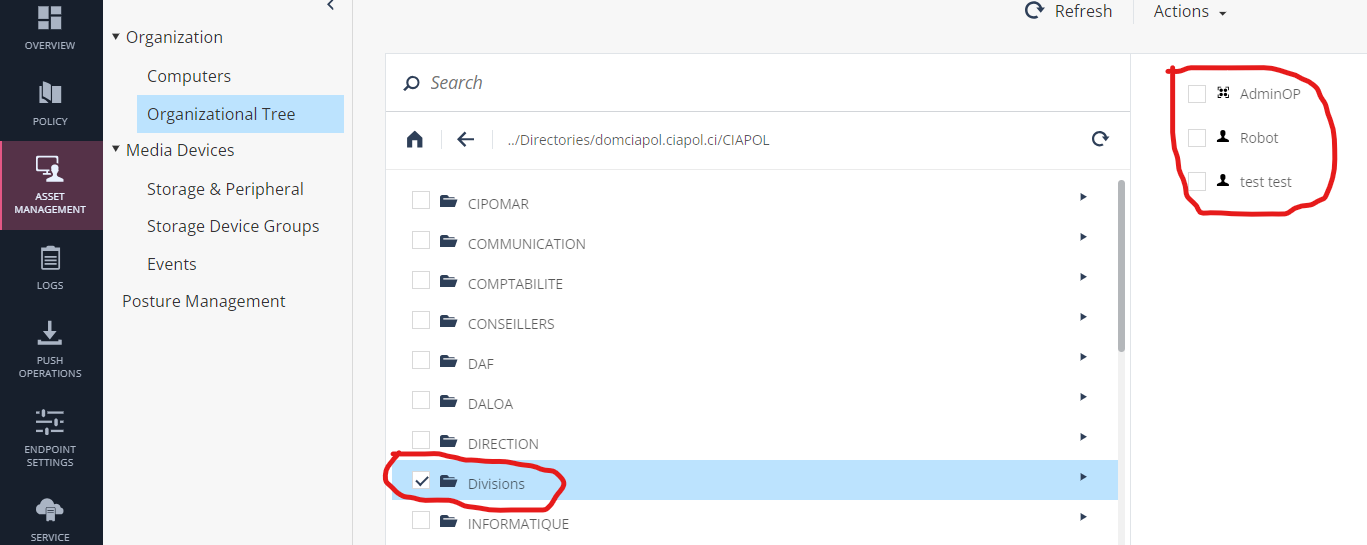Viewport: 1367px width, 545px height.
Task: Check the AdminOP checkbox
Action: 1196,94
